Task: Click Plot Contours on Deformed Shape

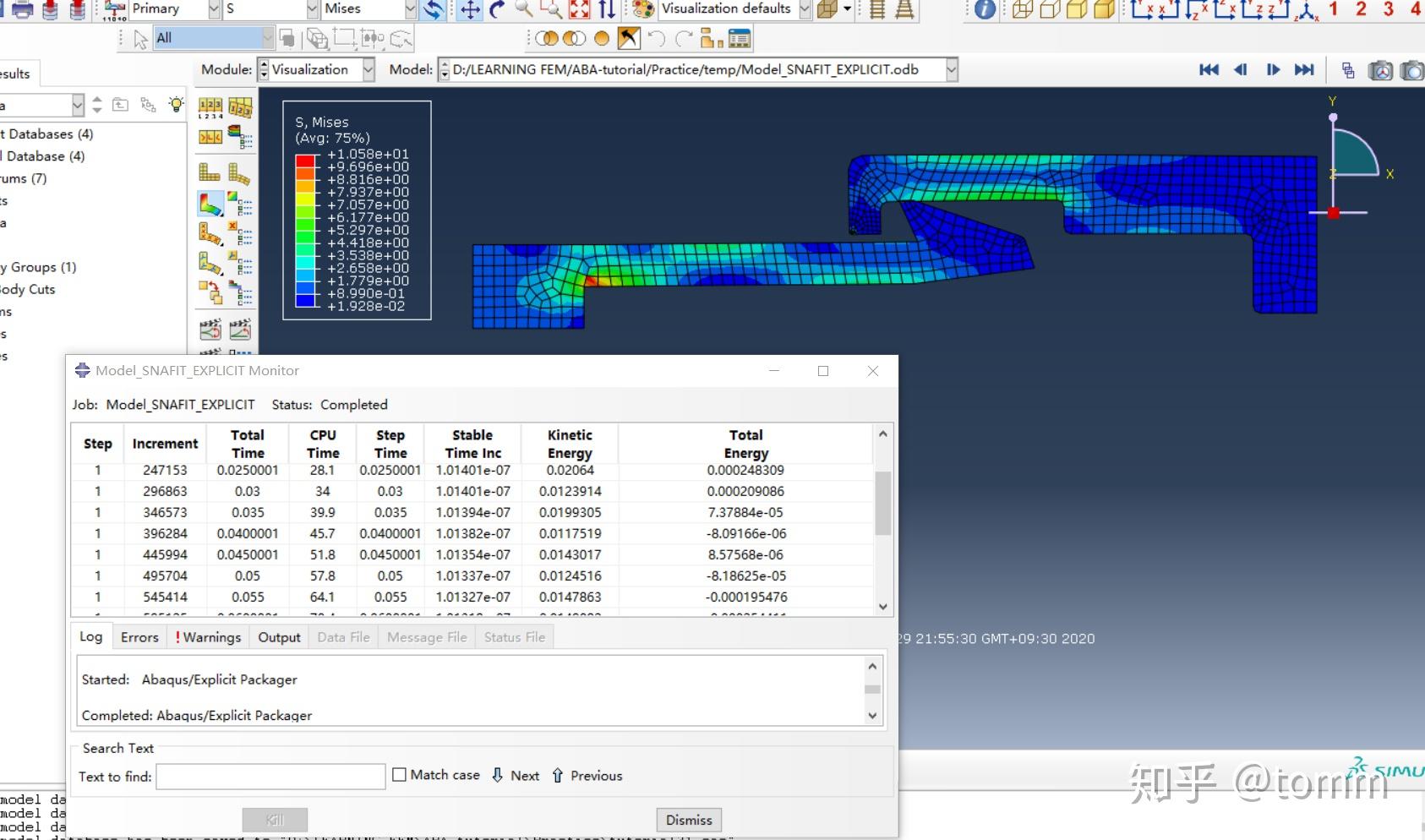Action: [x=210, y=203]
